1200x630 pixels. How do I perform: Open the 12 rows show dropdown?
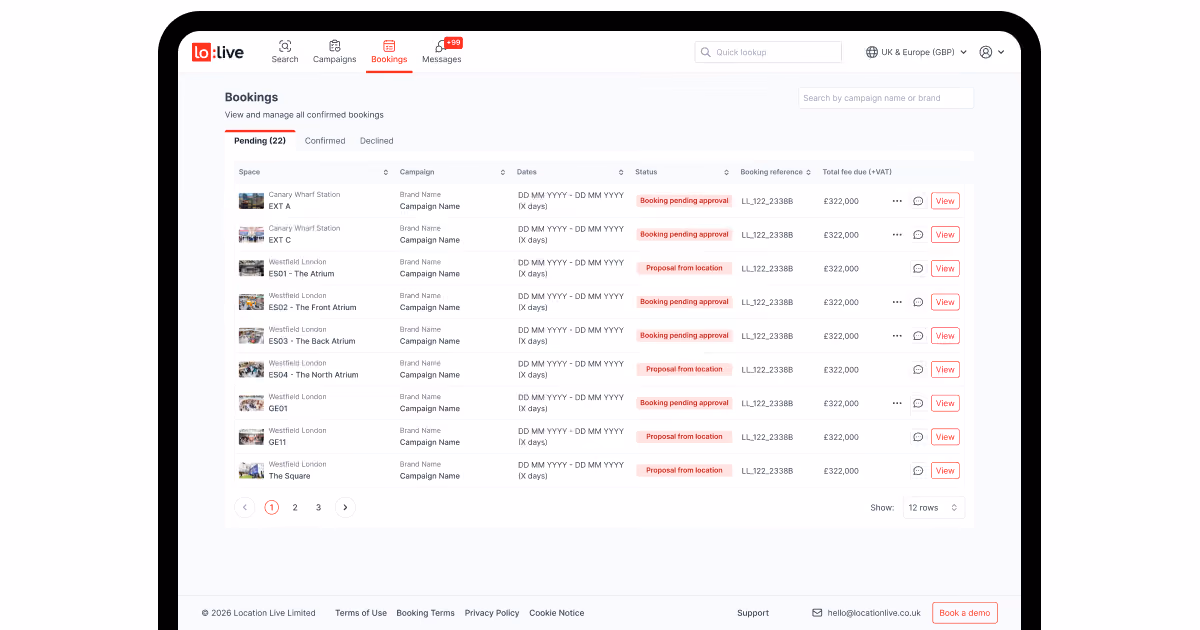[x=934, y=508]
